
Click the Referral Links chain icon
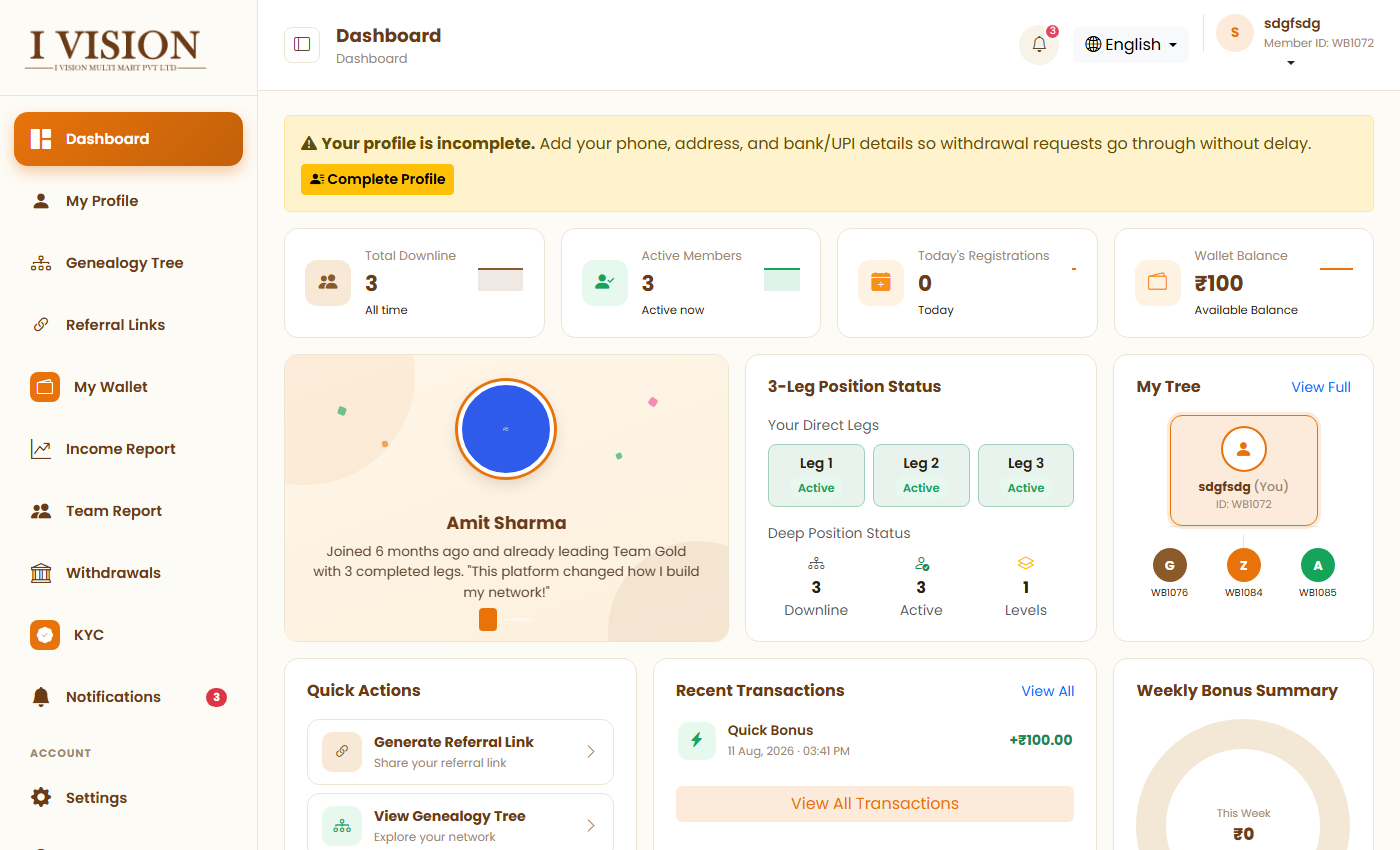[41, 325]
